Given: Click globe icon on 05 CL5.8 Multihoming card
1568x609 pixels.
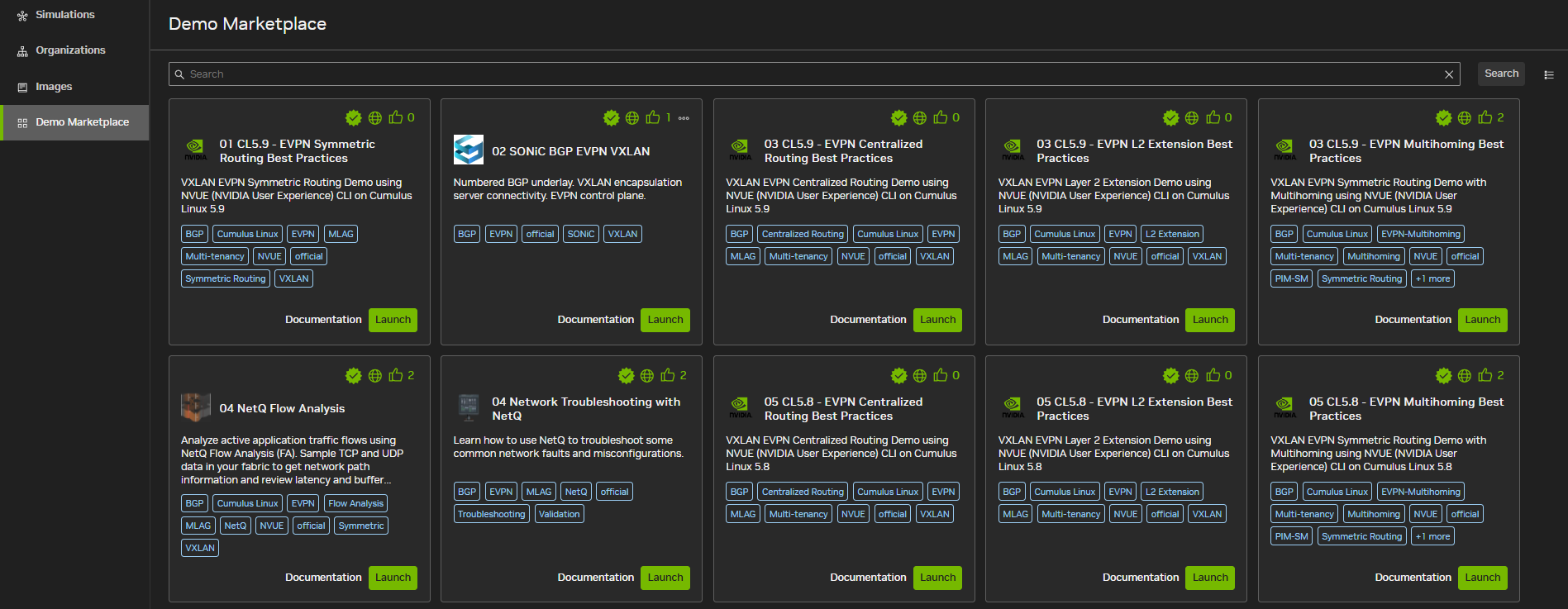Looking at the screenshot, I should click(1464, 376).
